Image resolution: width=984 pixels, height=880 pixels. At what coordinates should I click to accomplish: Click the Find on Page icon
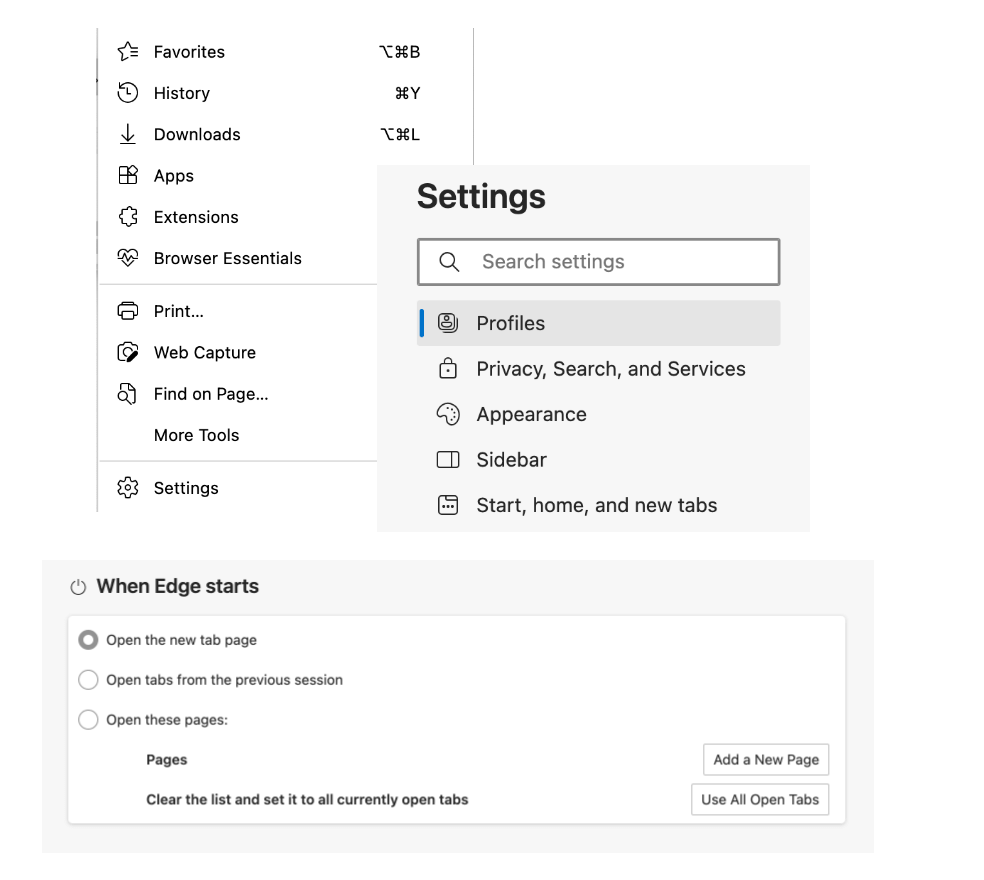127,394
